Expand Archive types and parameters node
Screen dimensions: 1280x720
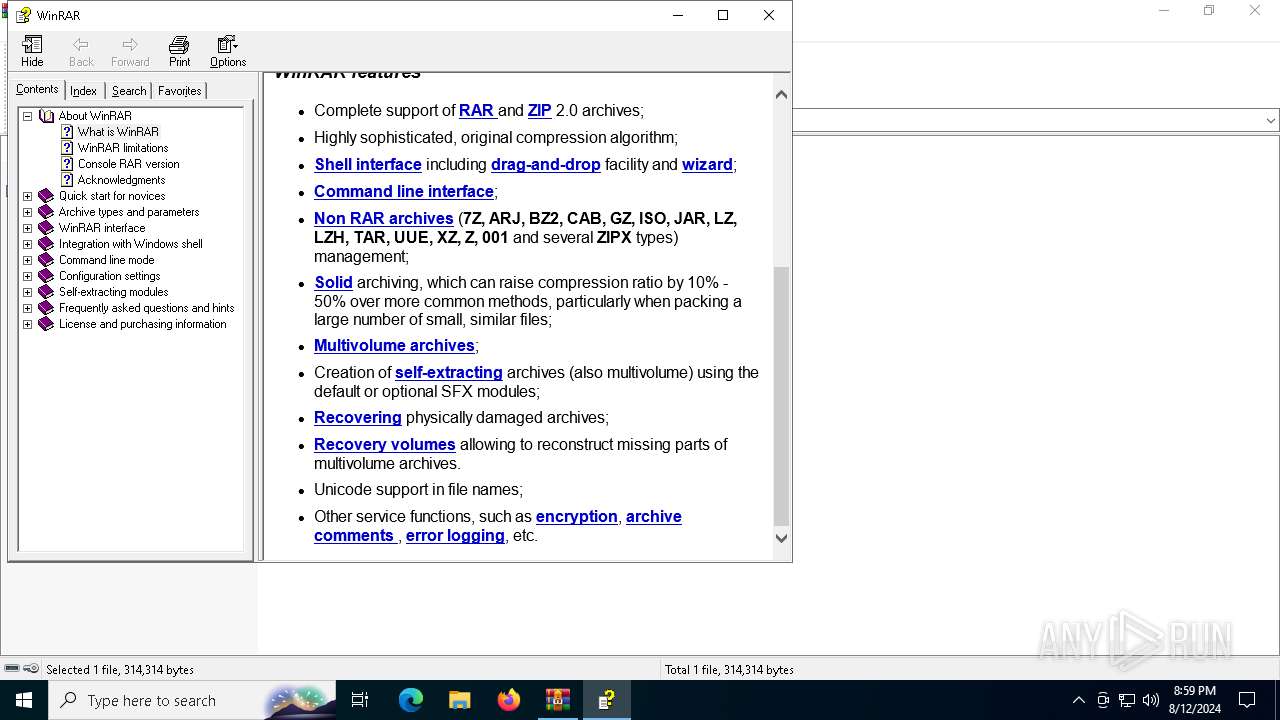(x=28, y=212)
